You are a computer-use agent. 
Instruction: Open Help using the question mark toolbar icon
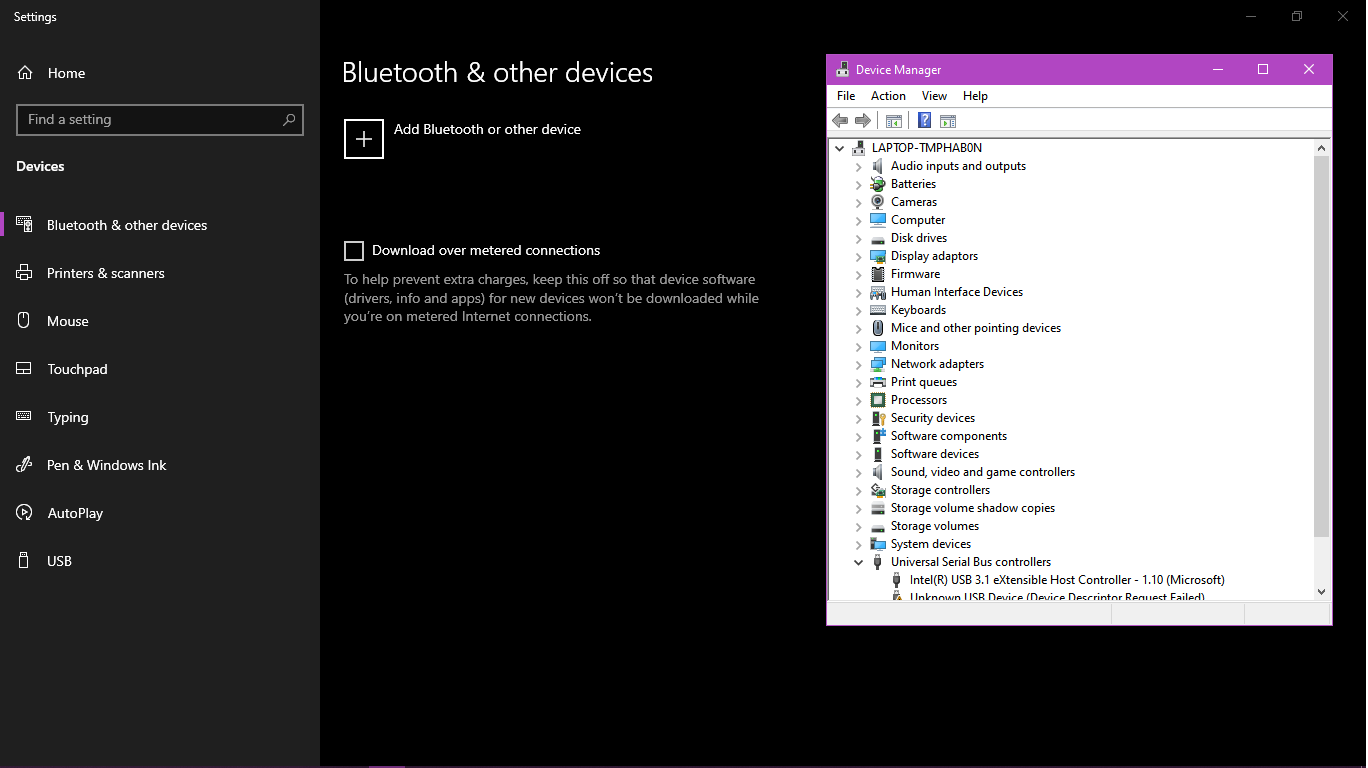(x=923, y=120)
